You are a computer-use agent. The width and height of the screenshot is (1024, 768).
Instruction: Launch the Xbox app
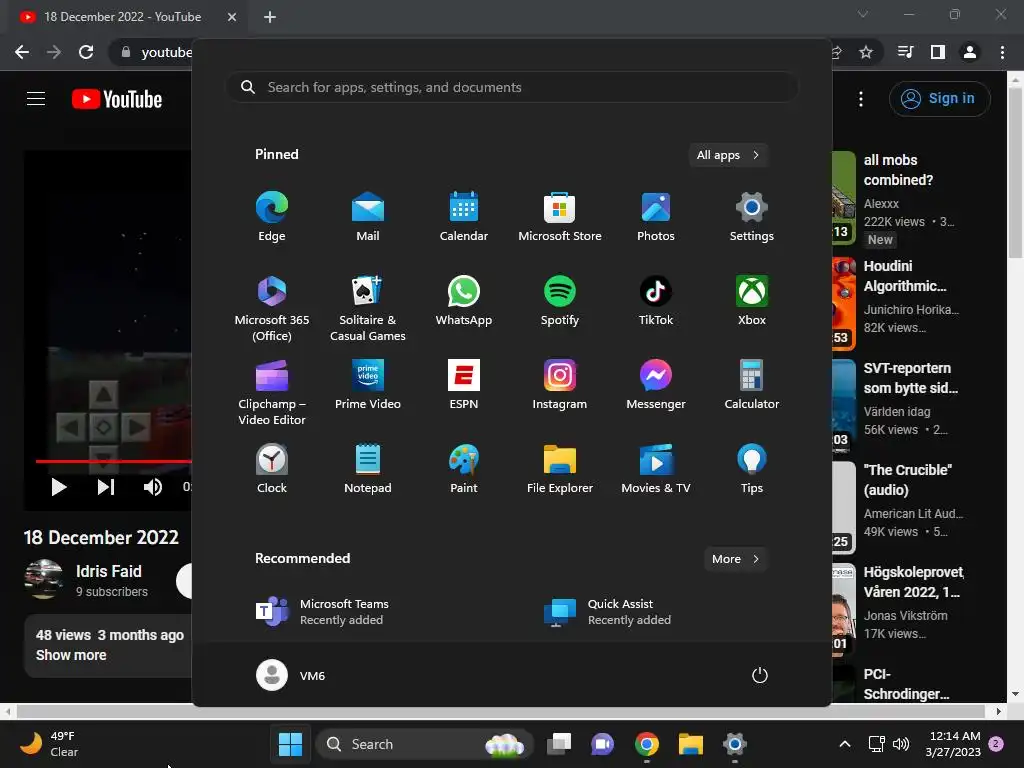point(752,301)
